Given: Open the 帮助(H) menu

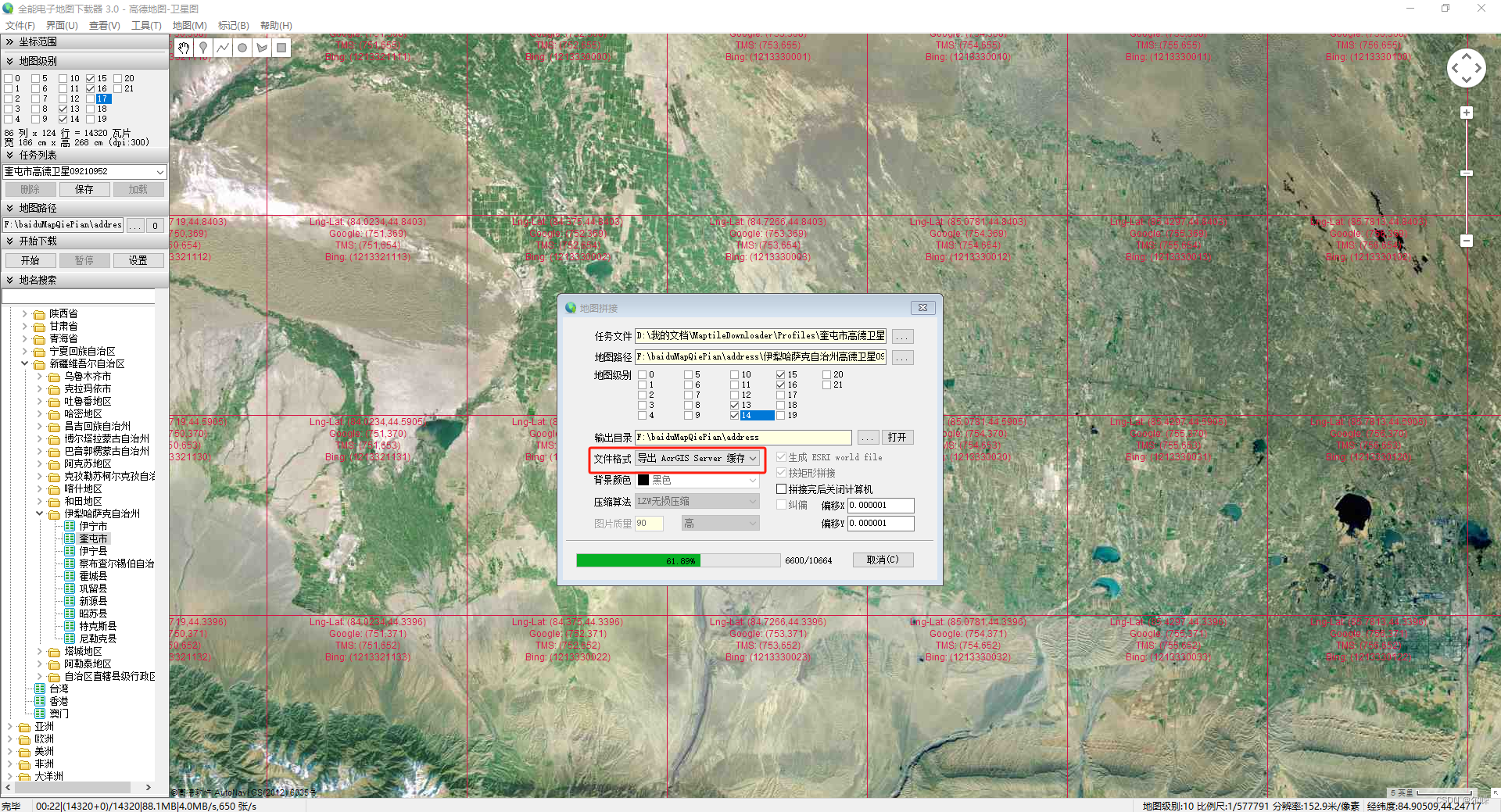Looking at the screenshot, I should (x=276, y=26).
